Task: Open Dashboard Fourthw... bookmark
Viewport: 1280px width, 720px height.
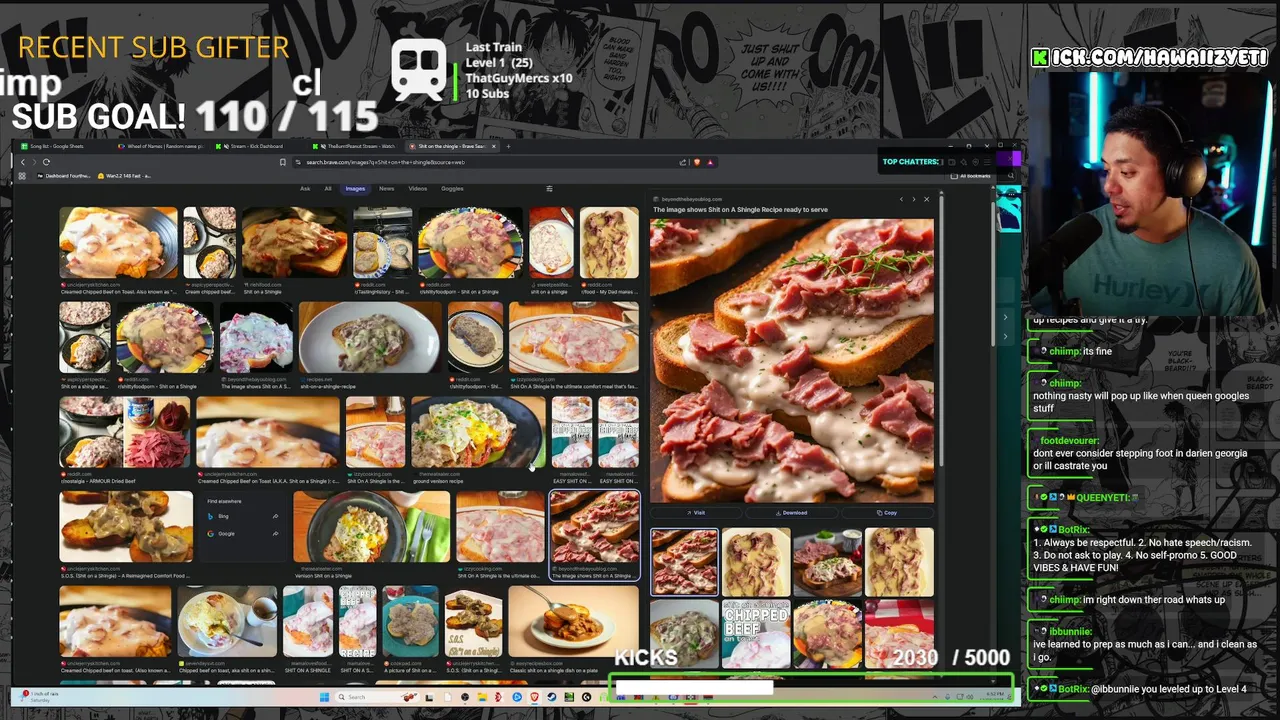Action: pyautogui.click(x=65, y=176)
